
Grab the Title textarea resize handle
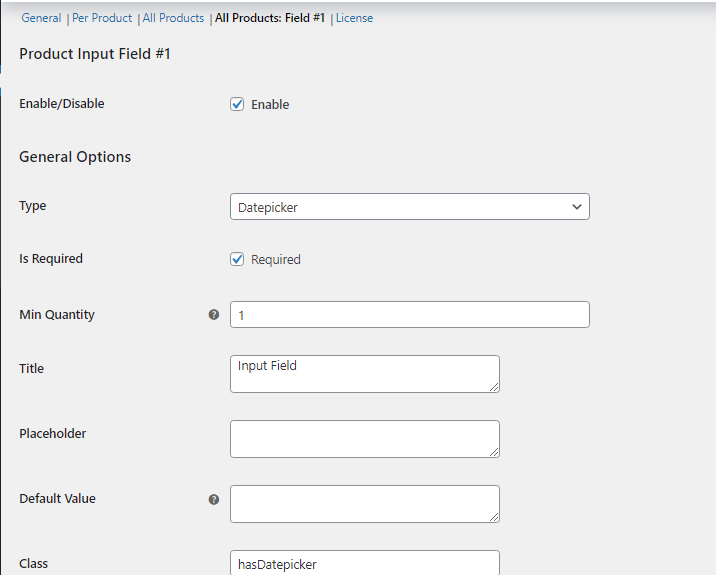(x=493, y=386)
